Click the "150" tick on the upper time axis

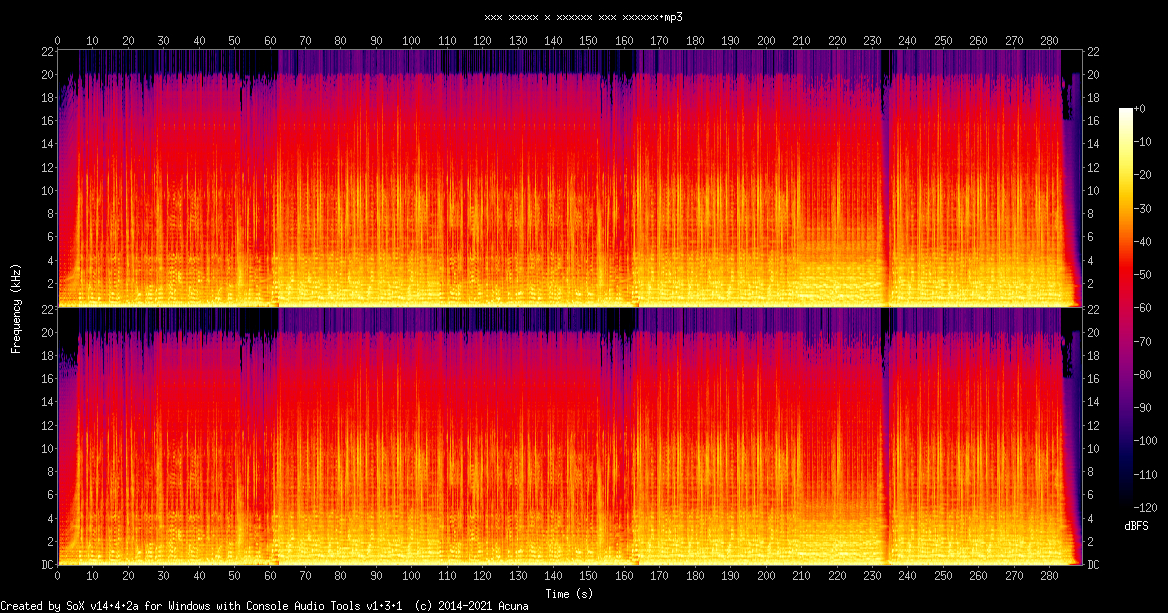point(588,41)
